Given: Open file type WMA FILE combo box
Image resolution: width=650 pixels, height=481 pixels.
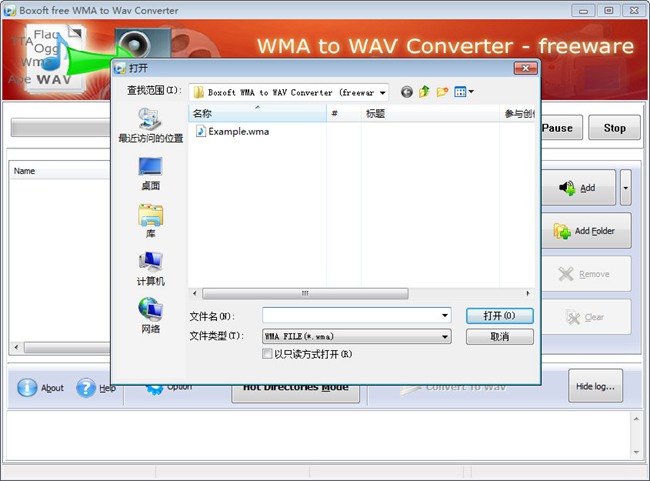Looking at the screenshot, I should coord(357,336).
